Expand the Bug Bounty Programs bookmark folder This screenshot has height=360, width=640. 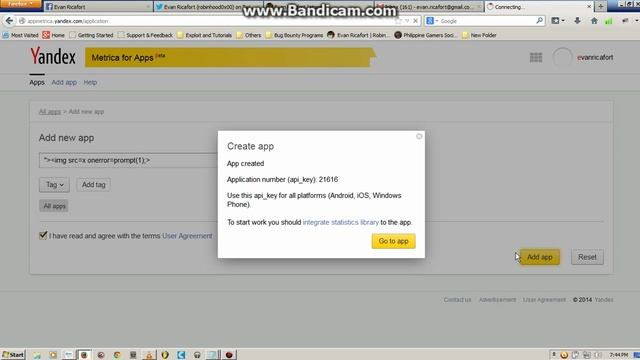pos(294,35)
